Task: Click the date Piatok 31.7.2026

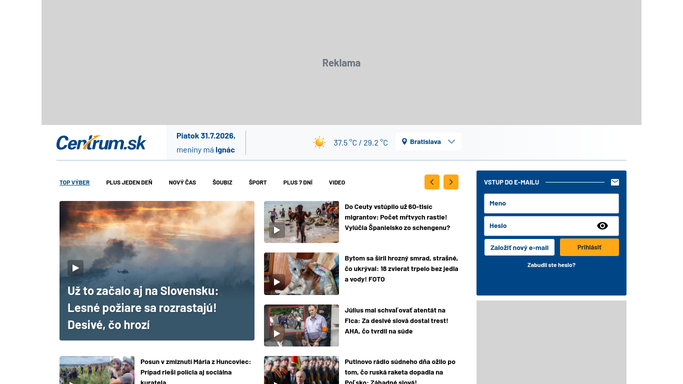Action: [206, 136]
